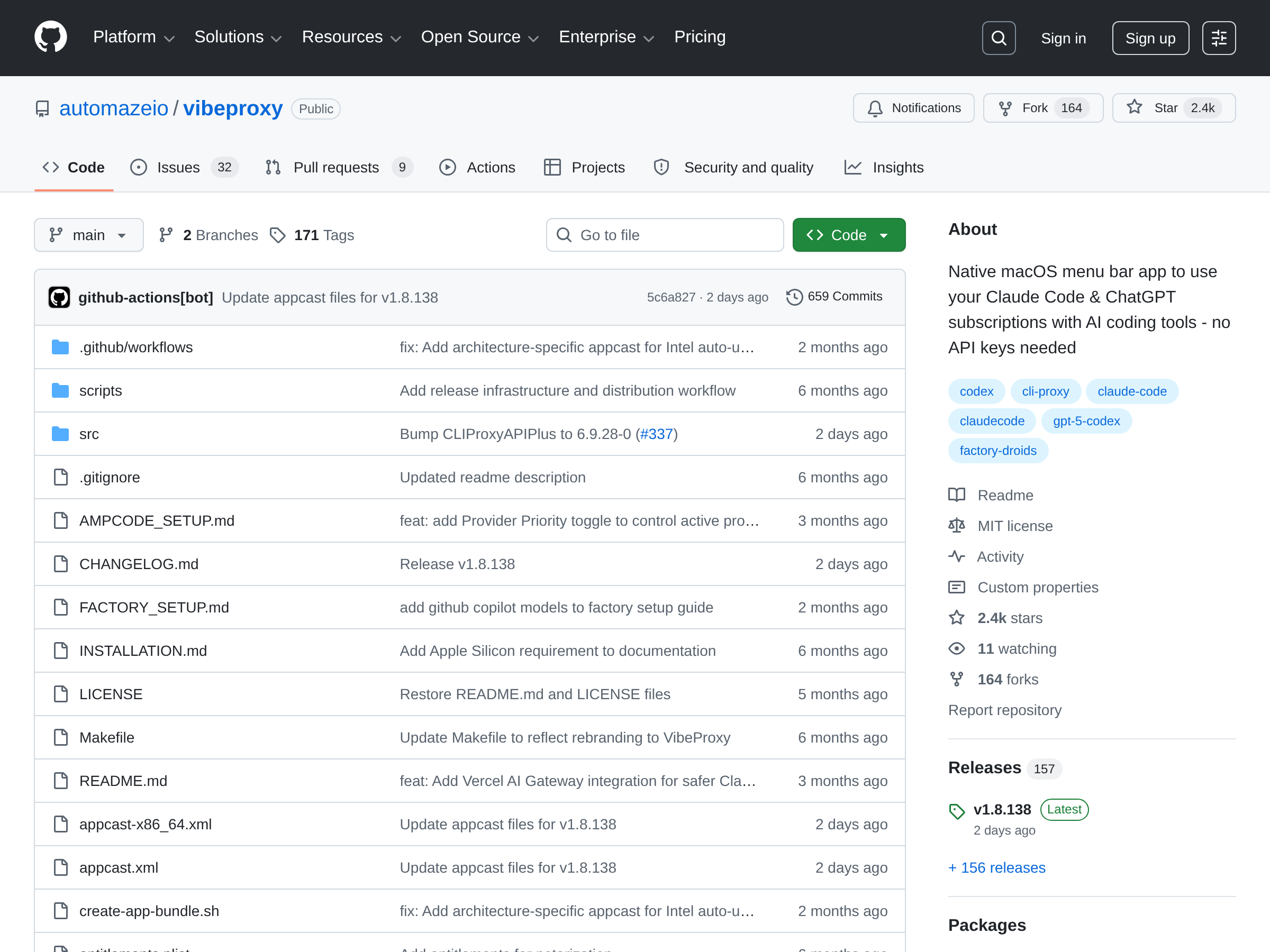This screenshot has width=1270, height=952.
Task: Open Notifications bell button
Action: click(913, 108)
